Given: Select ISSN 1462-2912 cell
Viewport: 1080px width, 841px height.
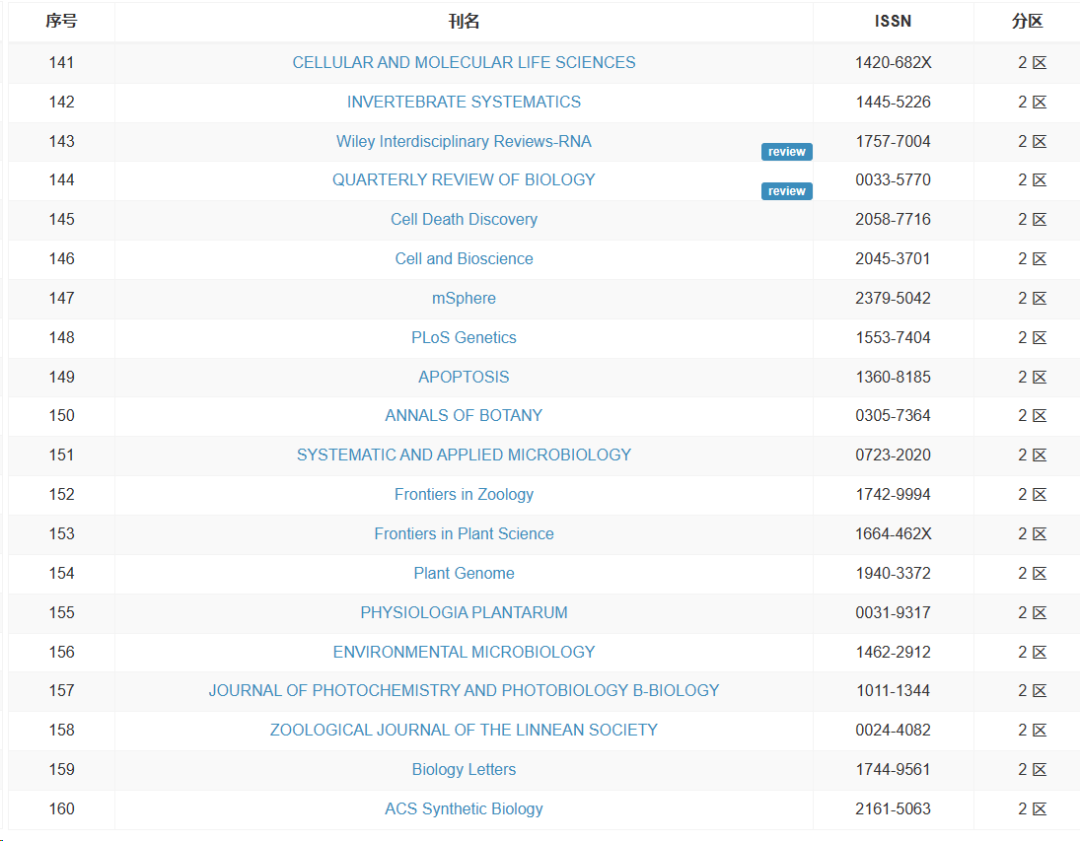Looking at the screenshot, I should pyautogui.click(x=893, y=652).
